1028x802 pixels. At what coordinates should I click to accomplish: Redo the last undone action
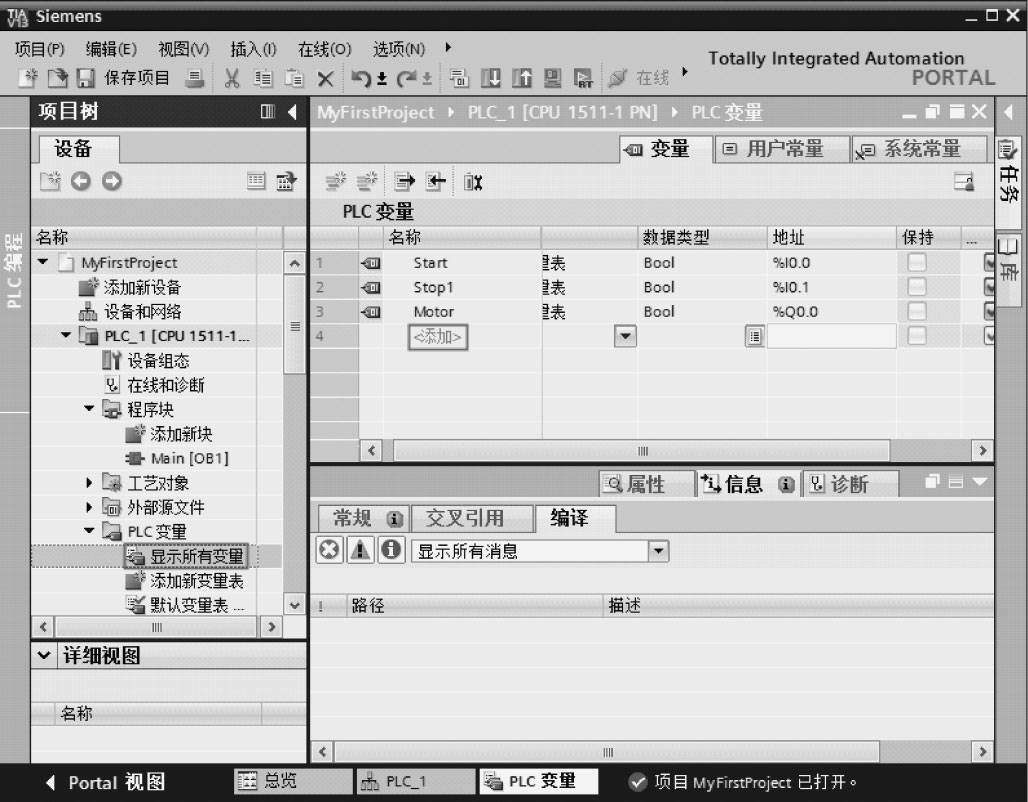click(406, 79)
